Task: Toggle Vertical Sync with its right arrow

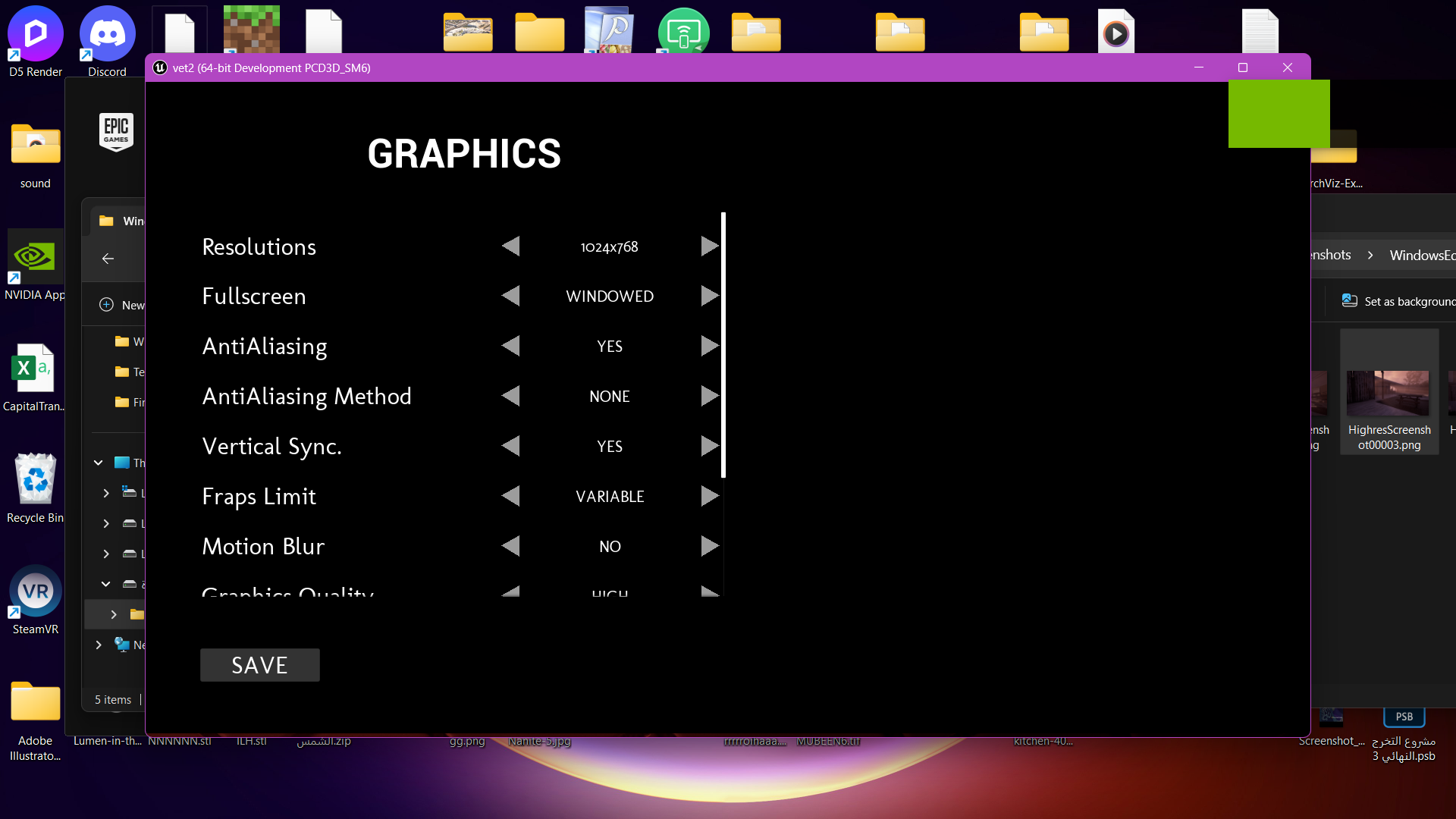Action: point(709,446)
